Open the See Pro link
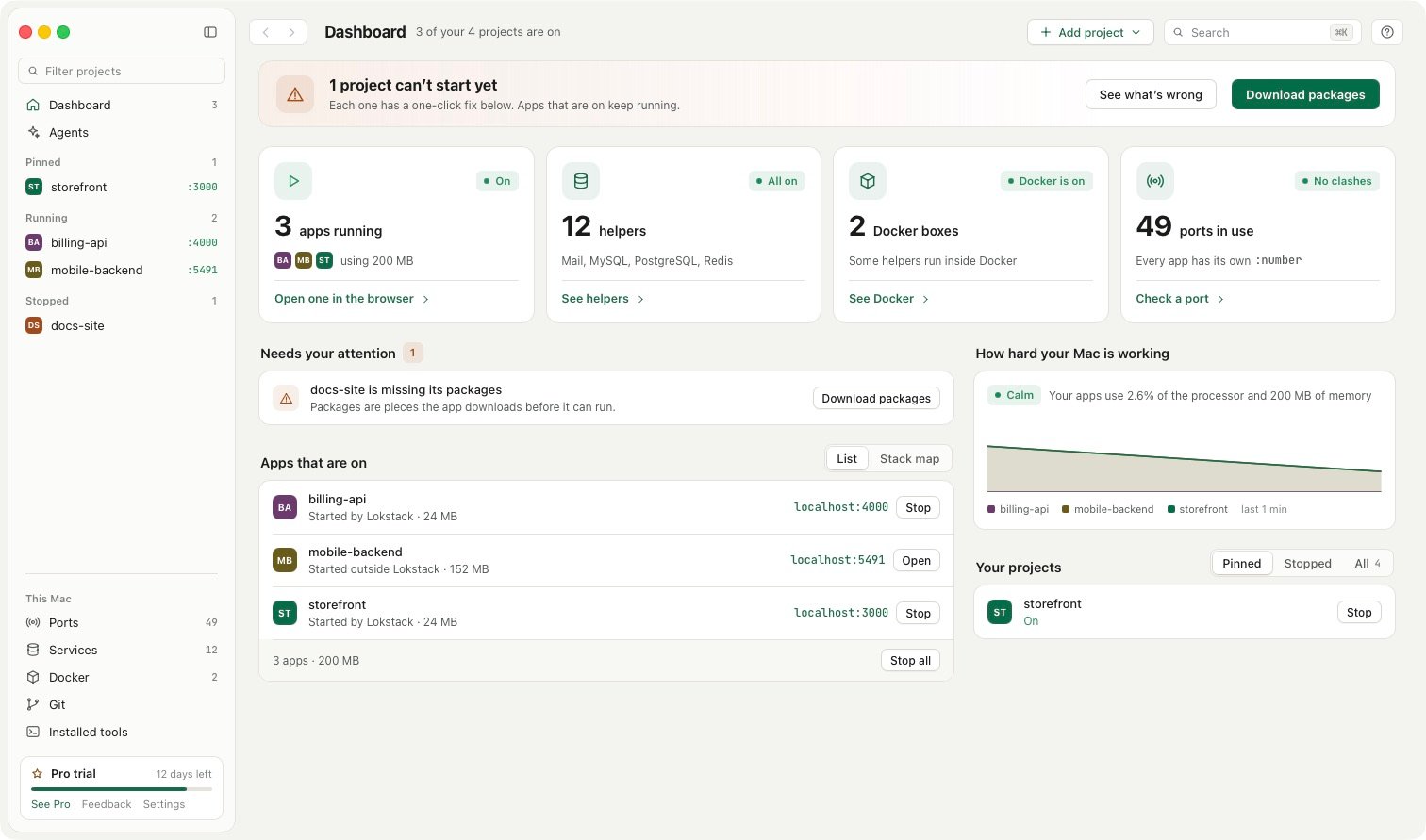 pos(51,804)
